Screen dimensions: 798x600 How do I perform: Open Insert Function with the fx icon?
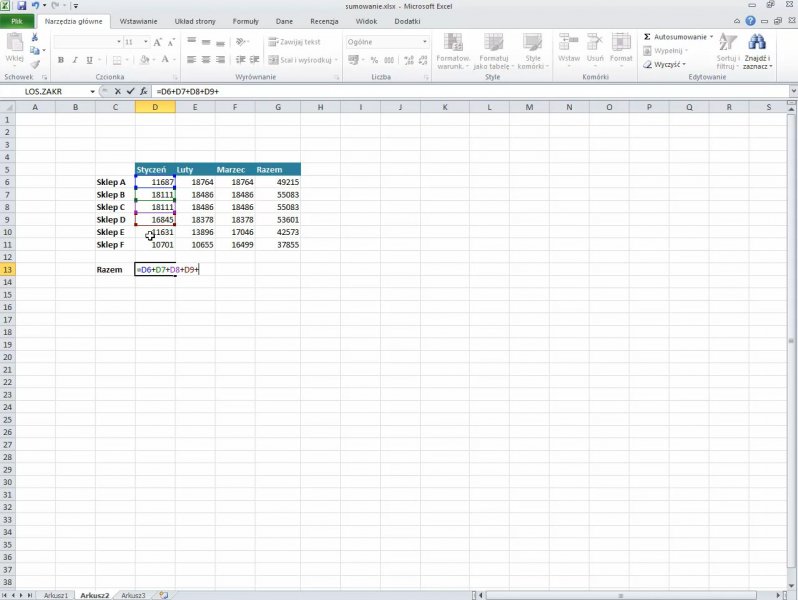(x=144, y=91)
